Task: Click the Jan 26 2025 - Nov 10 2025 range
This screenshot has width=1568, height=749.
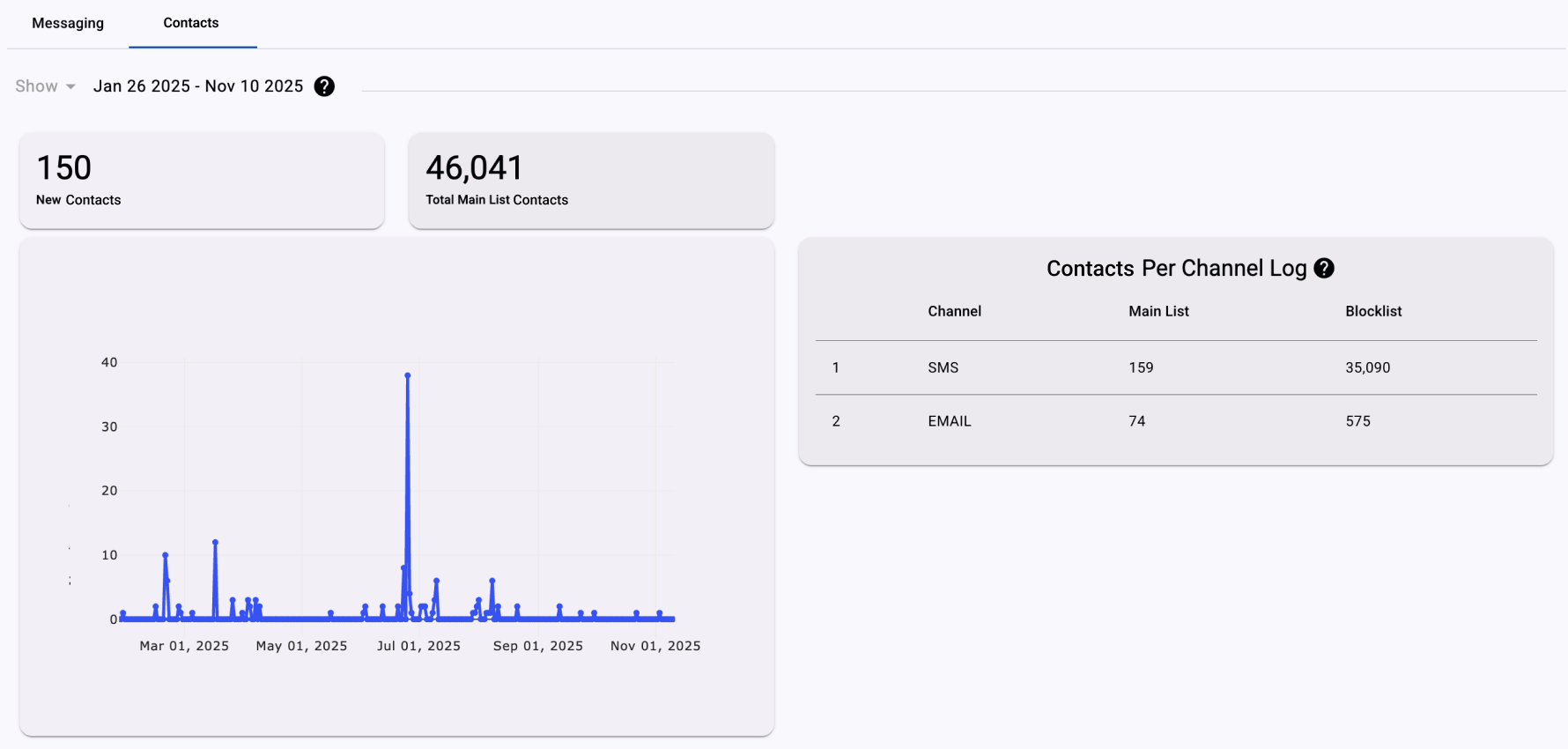Action: (x=198, y=86)
